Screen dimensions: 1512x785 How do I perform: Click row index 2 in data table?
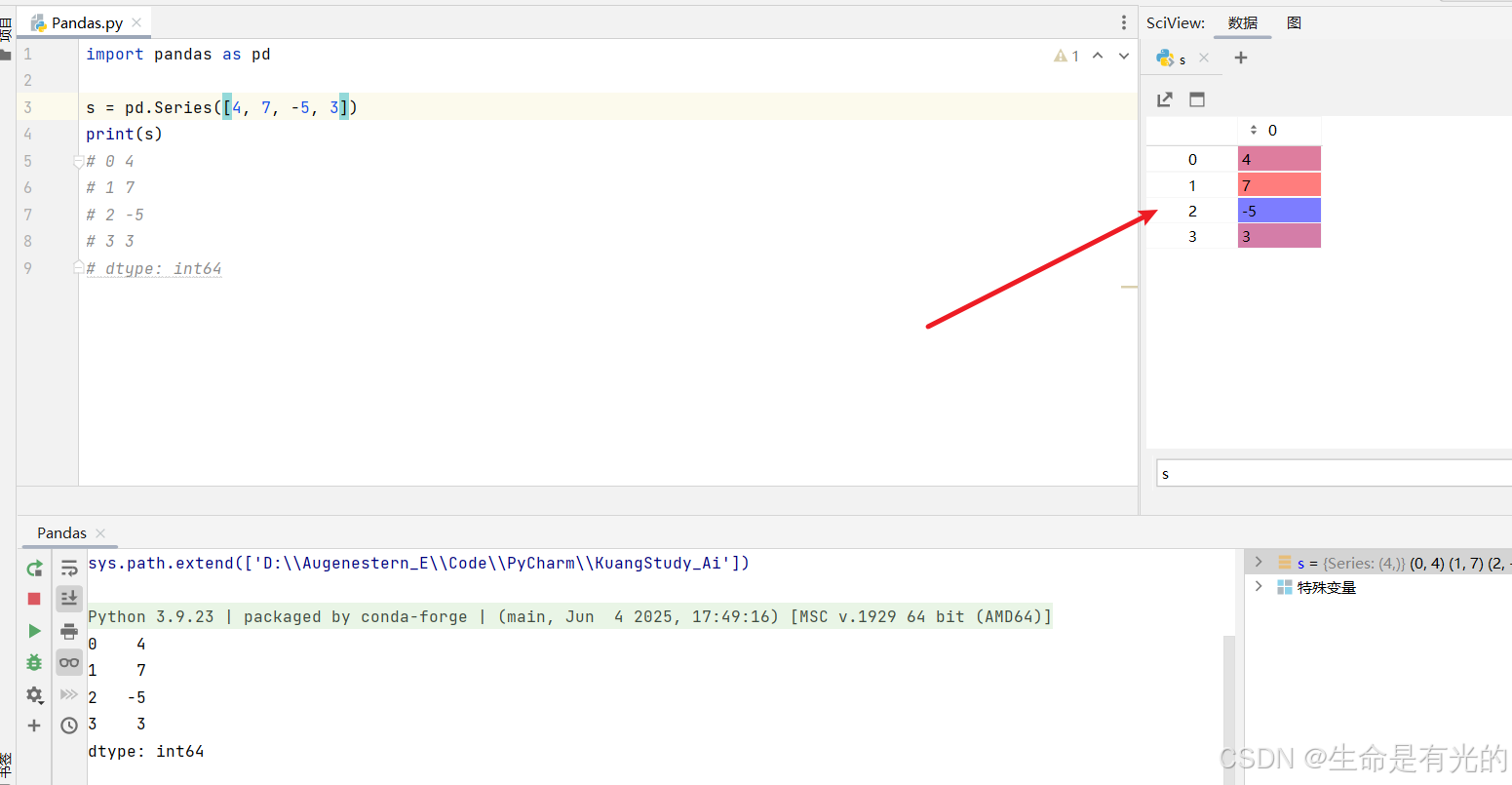click(x=1191, y=211)
